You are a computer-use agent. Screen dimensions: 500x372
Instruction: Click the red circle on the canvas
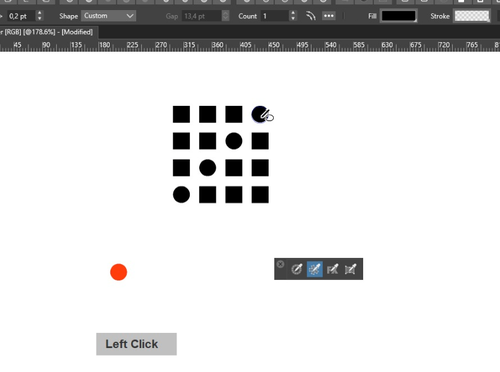(x=119, y=272)
